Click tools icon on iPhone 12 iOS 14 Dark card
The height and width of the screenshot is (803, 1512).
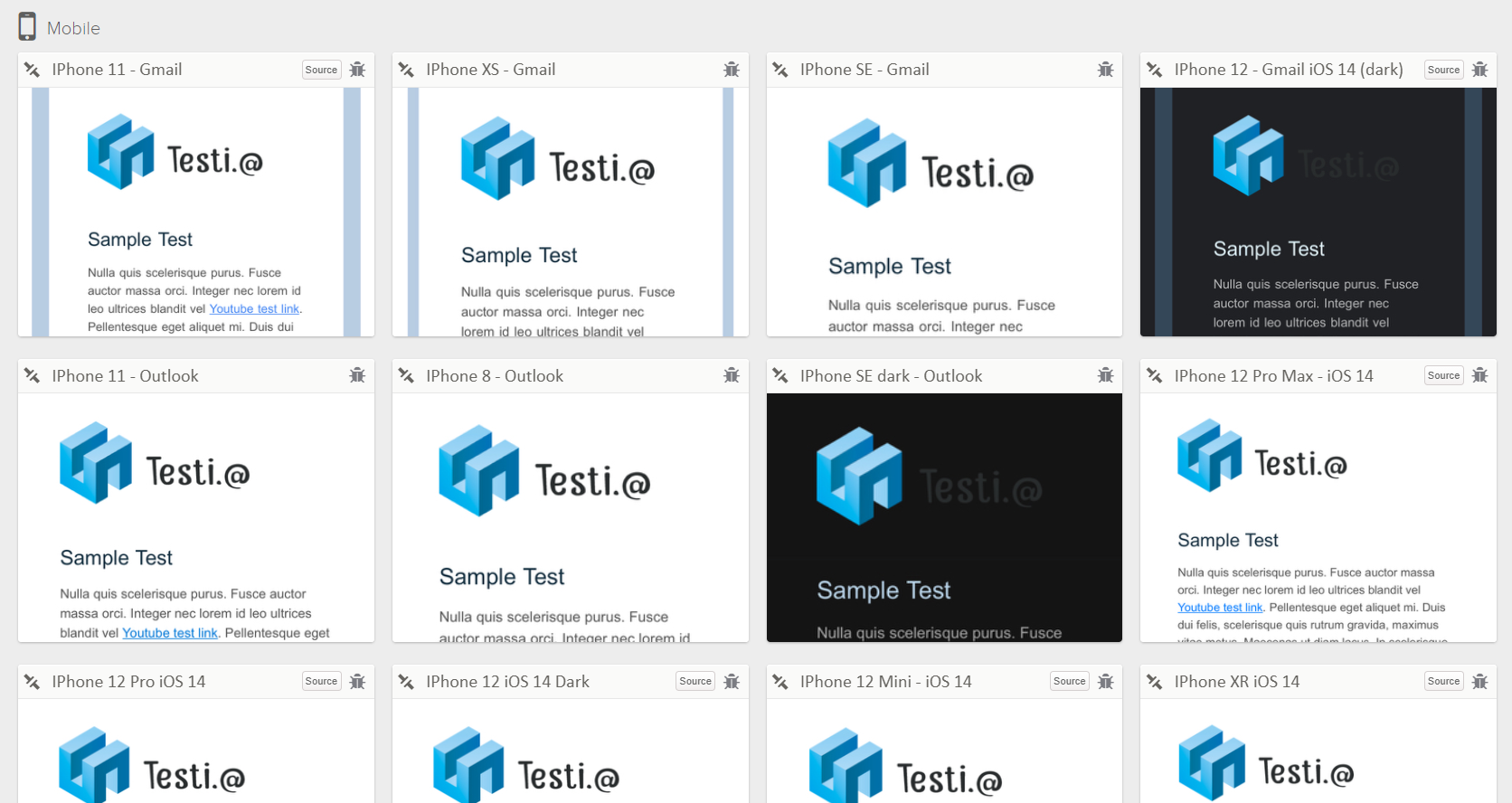pos(407,682)
